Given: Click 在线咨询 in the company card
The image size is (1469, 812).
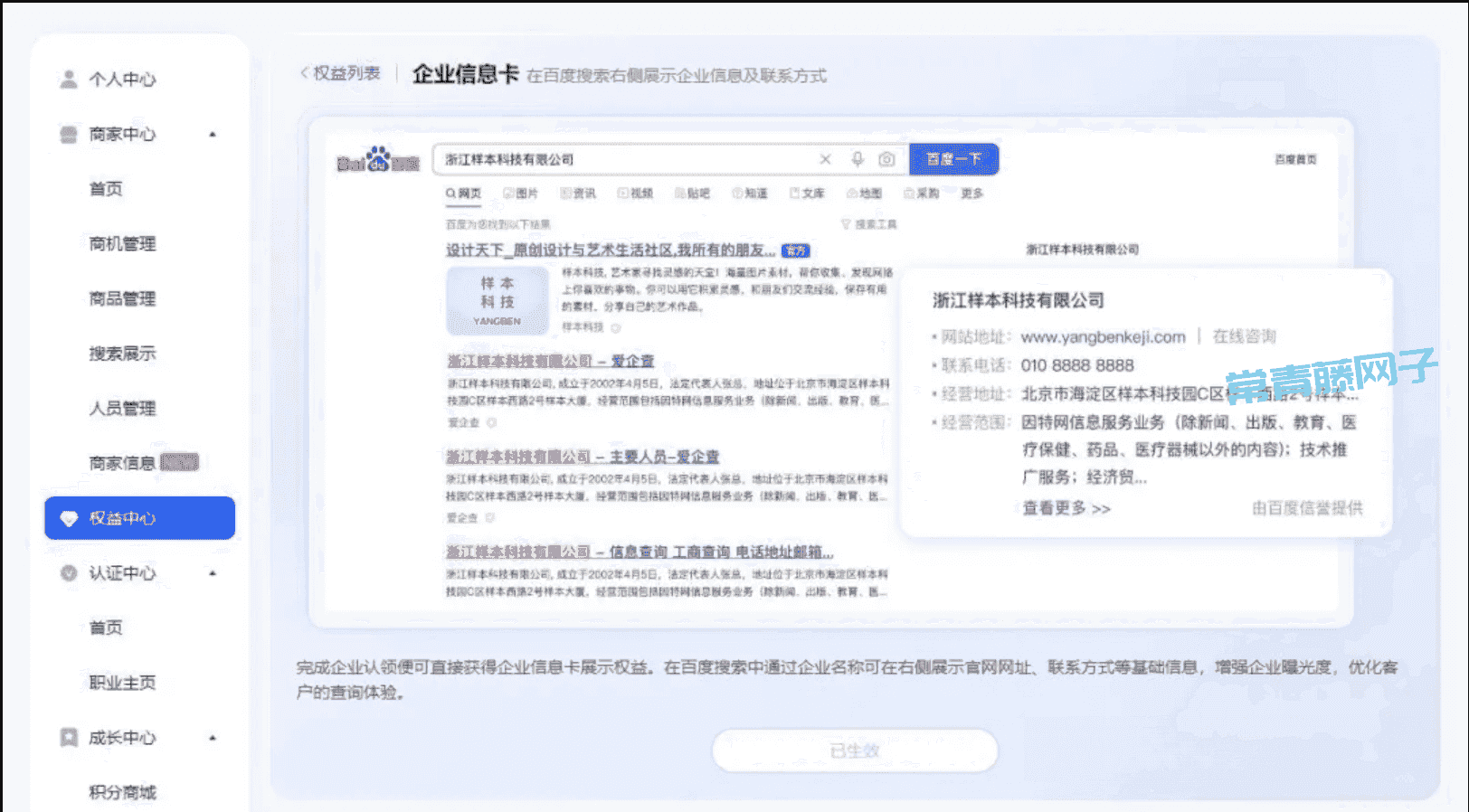Looking at the screenshot, I should [1244, 336].
